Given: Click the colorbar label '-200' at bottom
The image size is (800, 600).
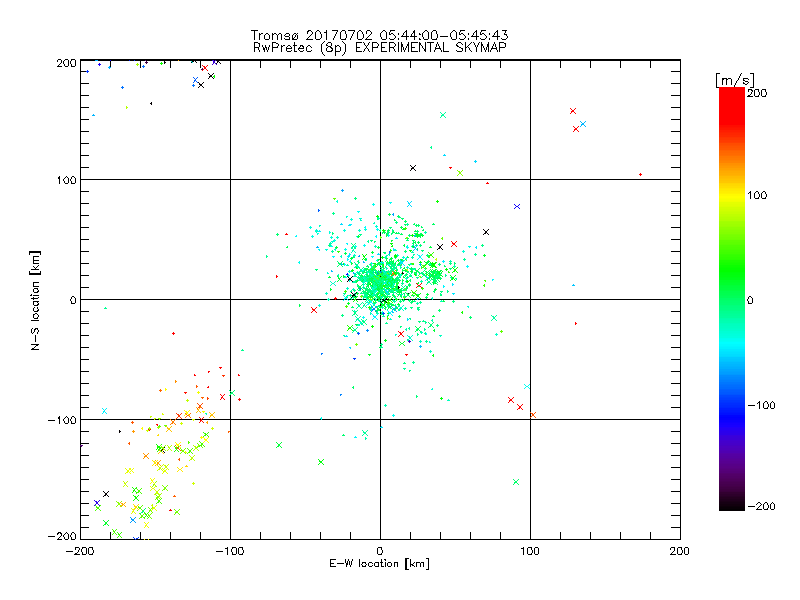Looking at the screenshot, I should [761, 506].
